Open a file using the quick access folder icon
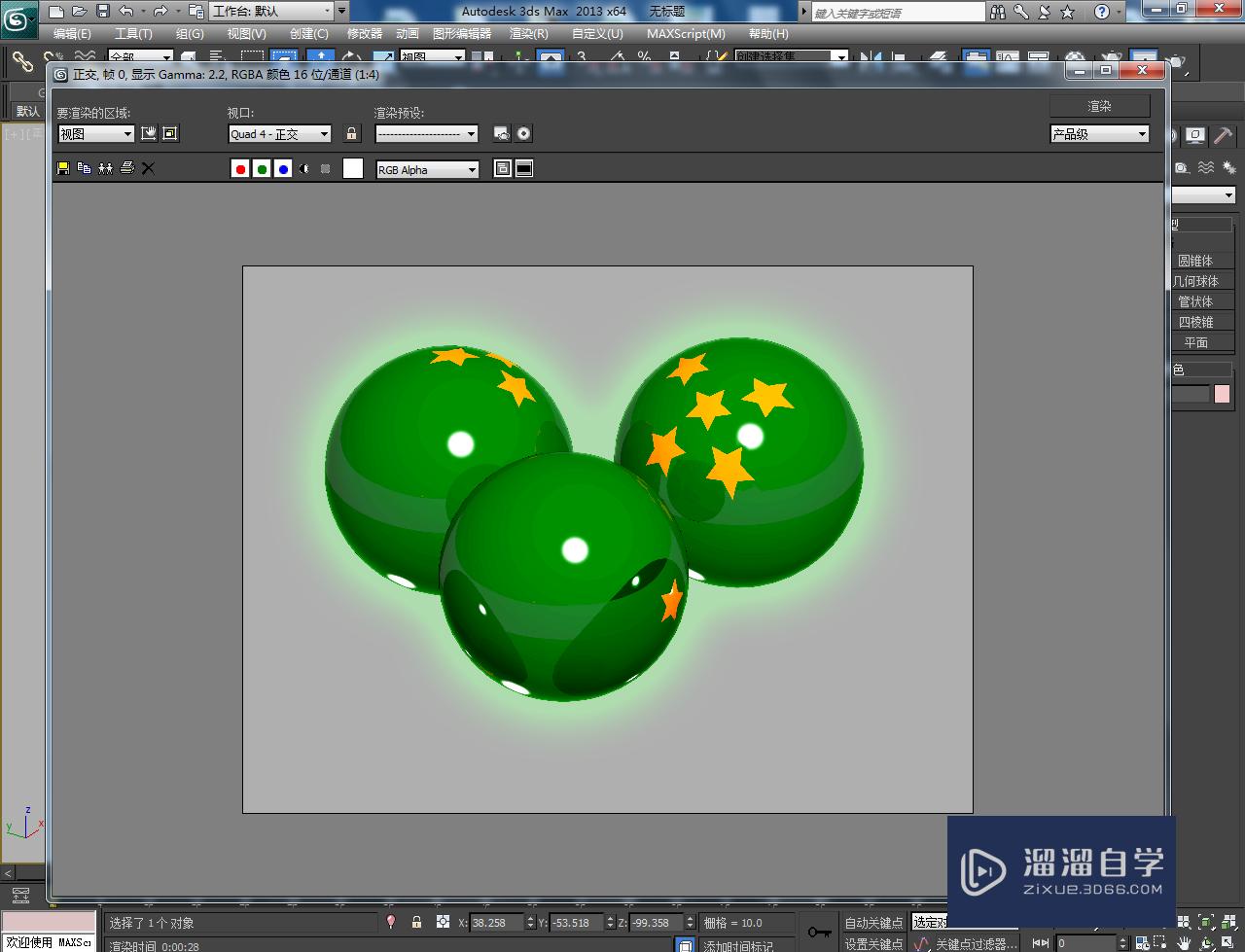This screenshot has width=1245, height=952. pyautogui.click(x=79, y=12)
